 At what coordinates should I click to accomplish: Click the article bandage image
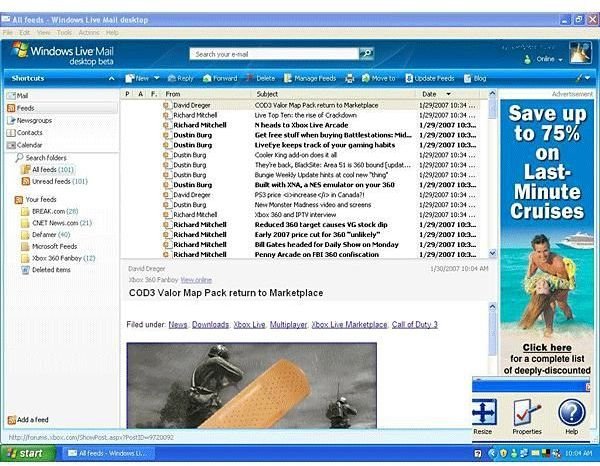[x=251, y=385]
